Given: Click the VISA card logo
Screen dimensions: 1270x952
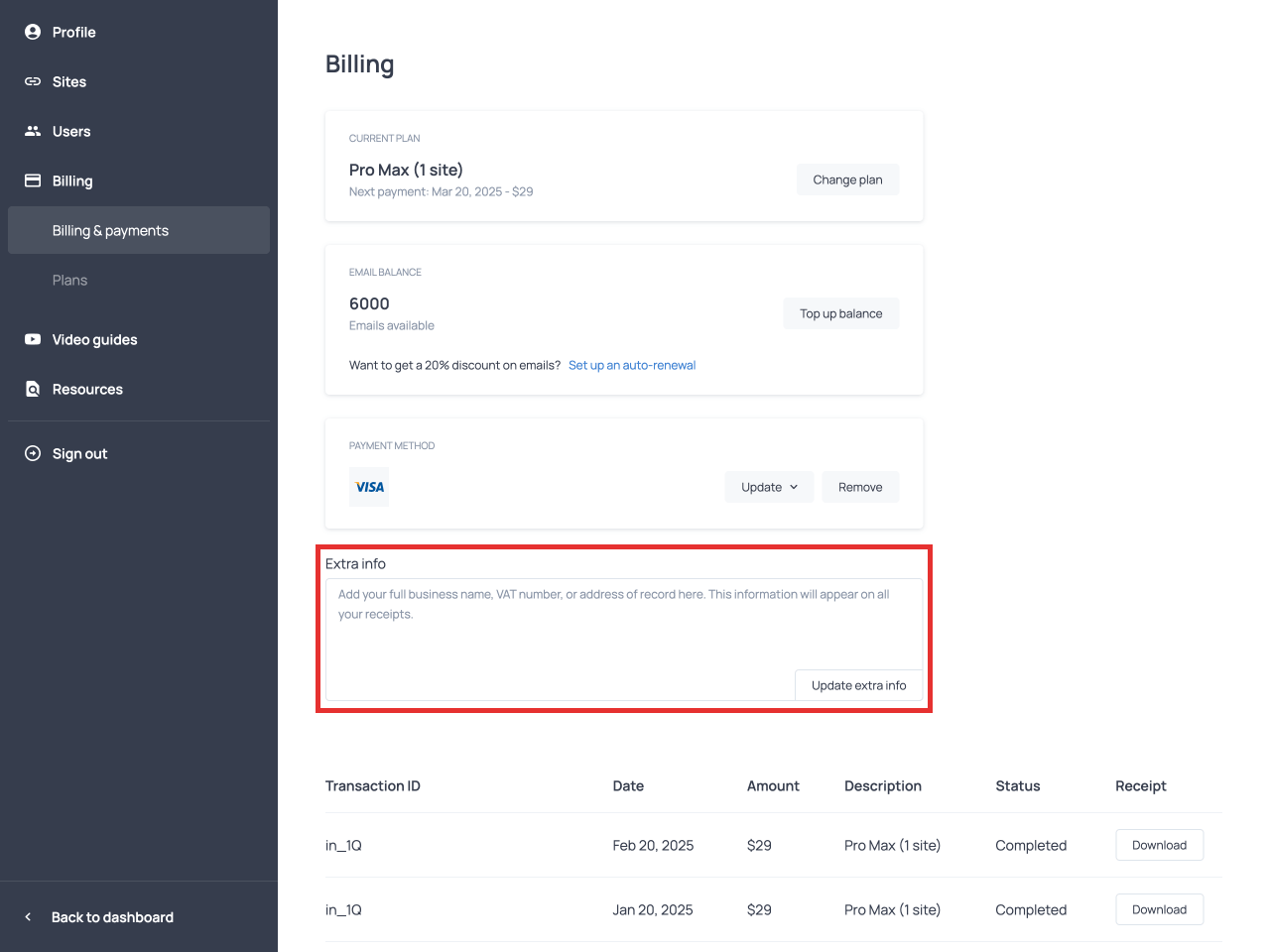Looking at the screenshot, I should point(369,487).
